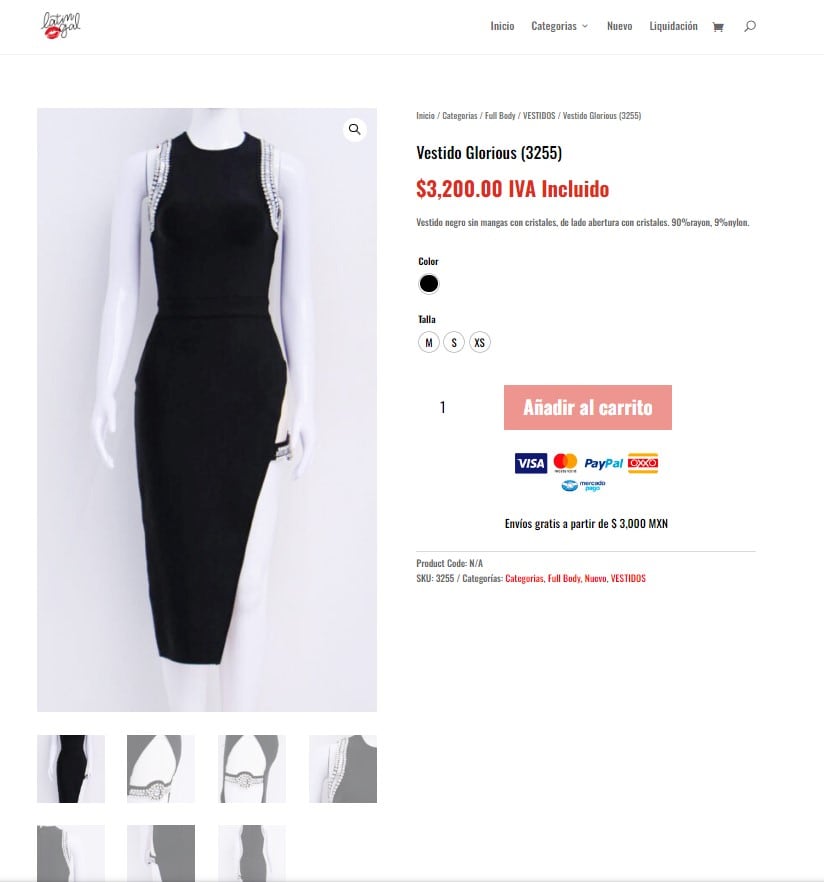824x882 pixels.
Task: Click the Latin Gal logo
Action: 61,26
